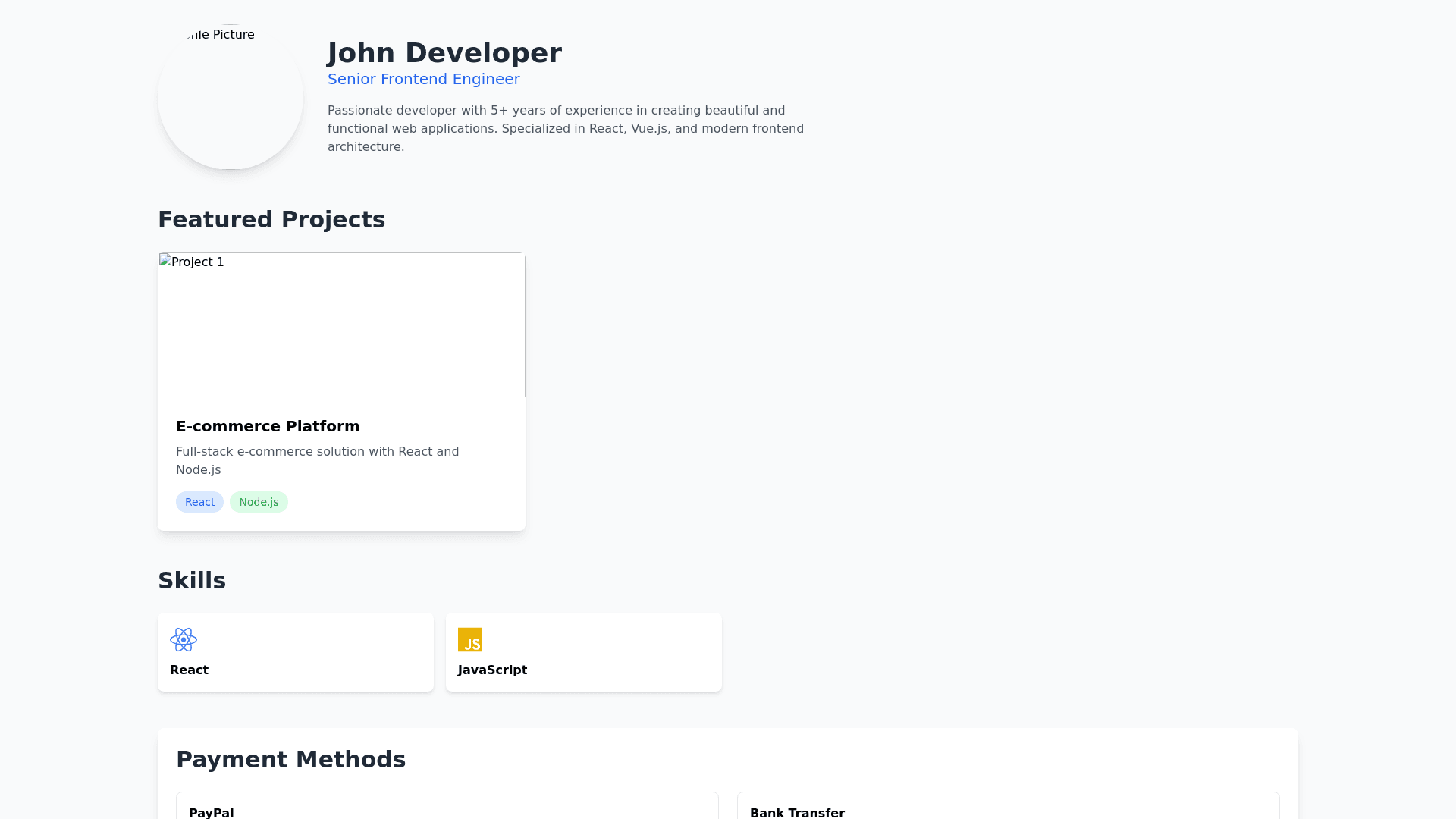
Task: Click the John Developer name heading
Action: point(444,53)
